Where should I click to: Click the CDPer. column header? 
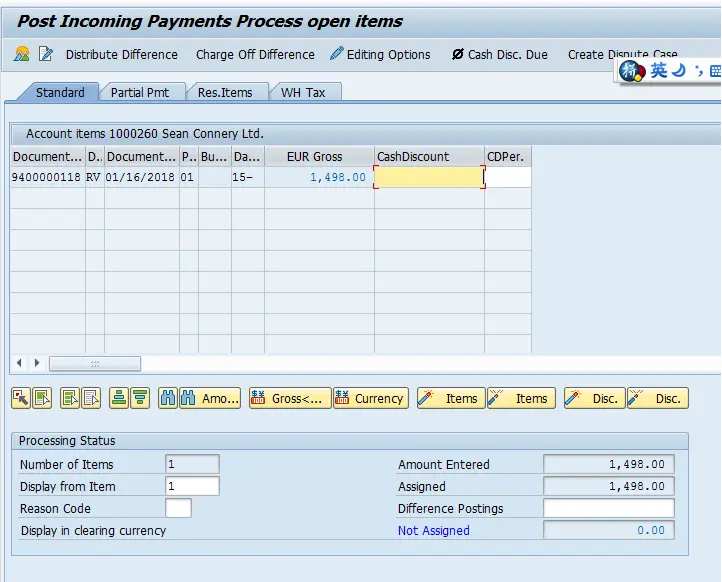tap(508, 157)
